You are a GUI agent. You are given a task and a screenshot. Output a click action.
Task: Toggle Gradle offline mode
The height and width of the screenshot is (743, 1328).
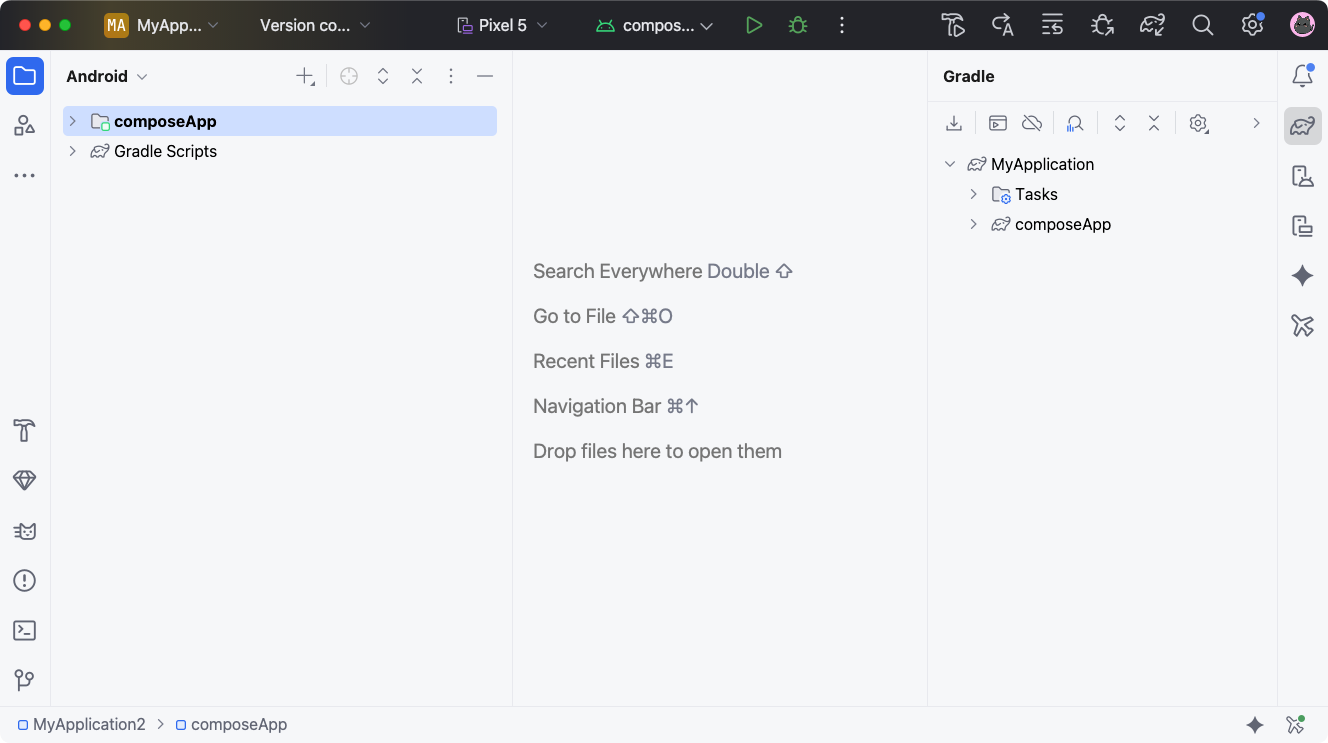tap(1032, 123)
